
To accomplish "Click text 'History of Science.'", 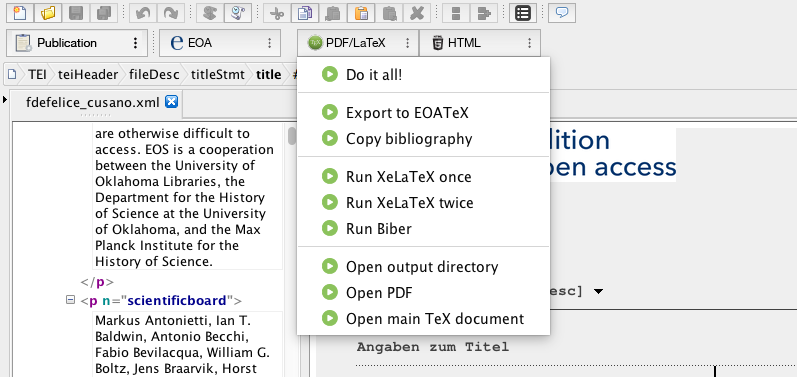I will [154, 262].
